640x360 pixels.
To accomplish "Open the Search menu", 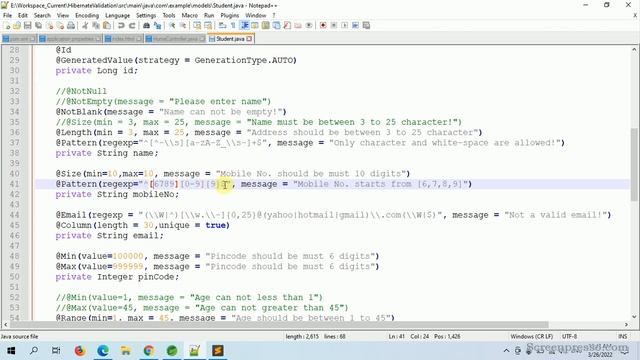I will coord(42,15).
